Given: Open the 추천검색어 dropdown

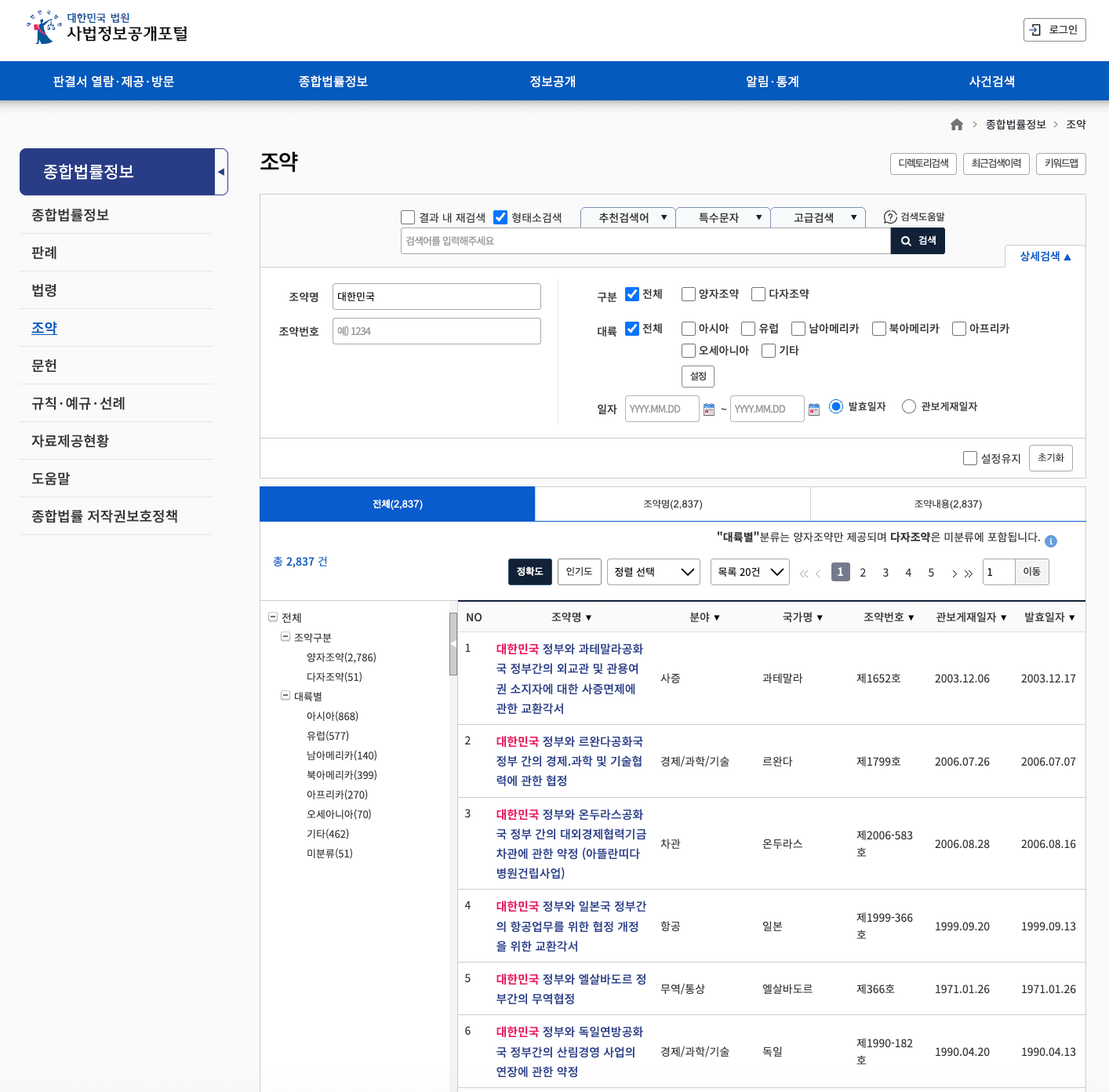Looking at the screenshot, I should click(628, 217).
